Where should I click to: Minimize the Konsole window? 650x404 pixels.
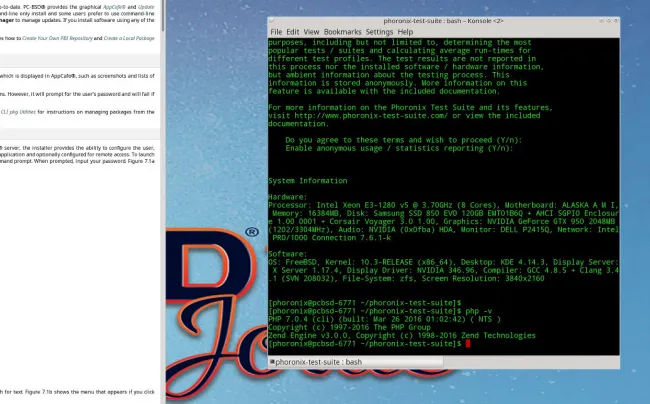click(x=601, y=20)
